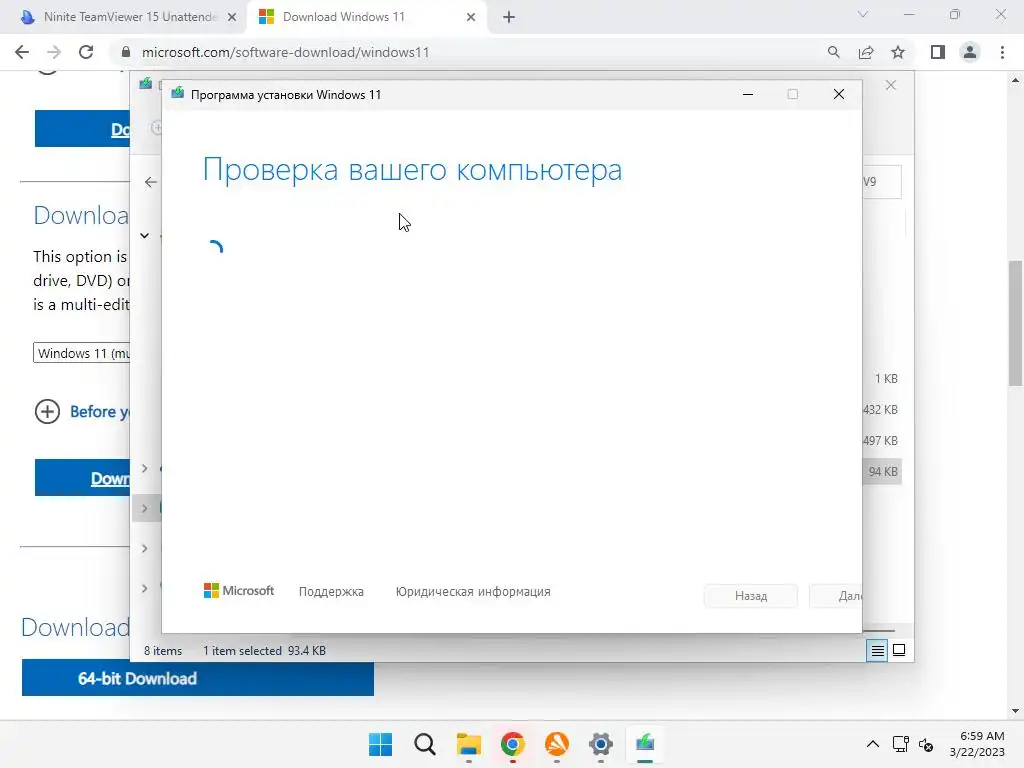1024x768 pixels.
Task: Open Windows 11 setup taskbar icon
Action: 645,744
